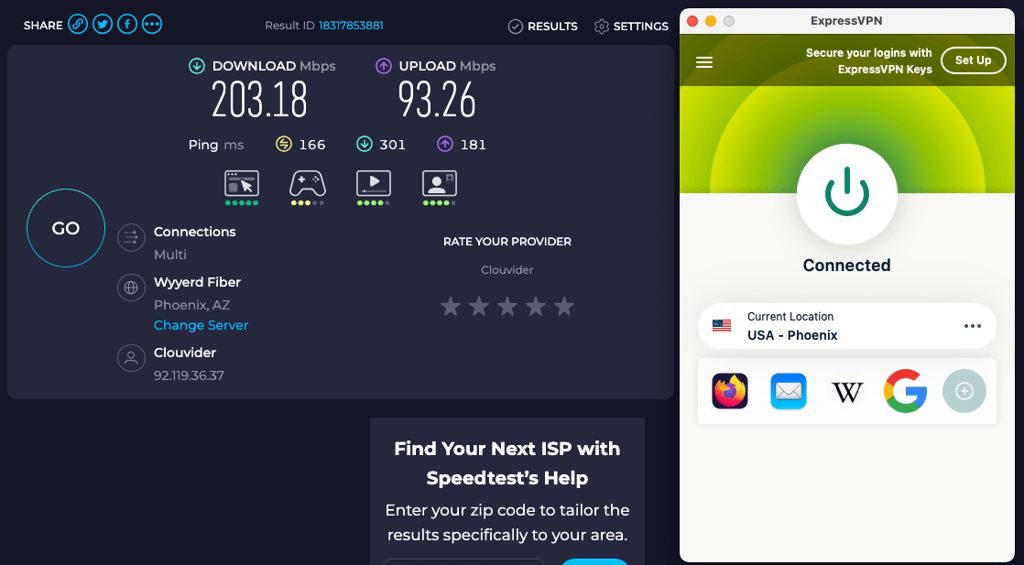Click the globe server icon
This screenshot has height=565, width=1024.
coord(131,287)
